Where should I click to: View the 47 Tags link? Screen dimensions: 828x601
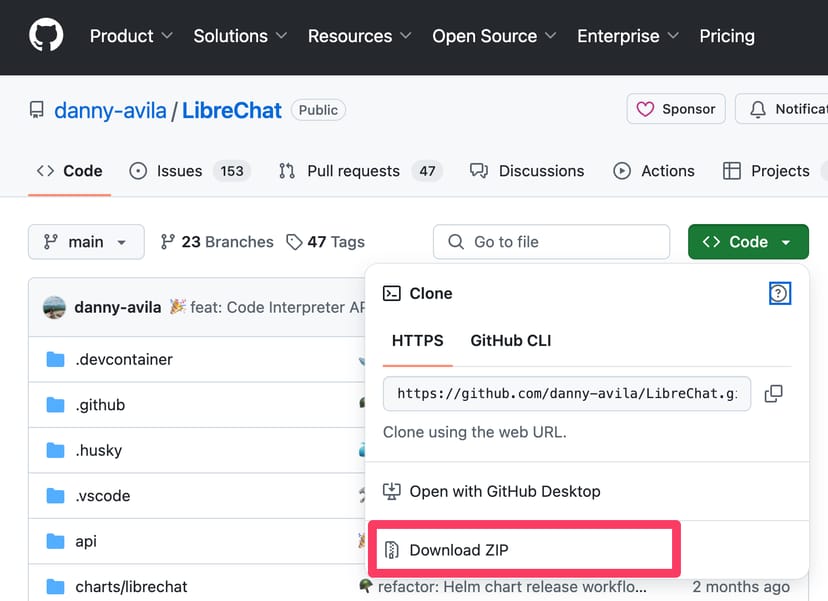326,242
